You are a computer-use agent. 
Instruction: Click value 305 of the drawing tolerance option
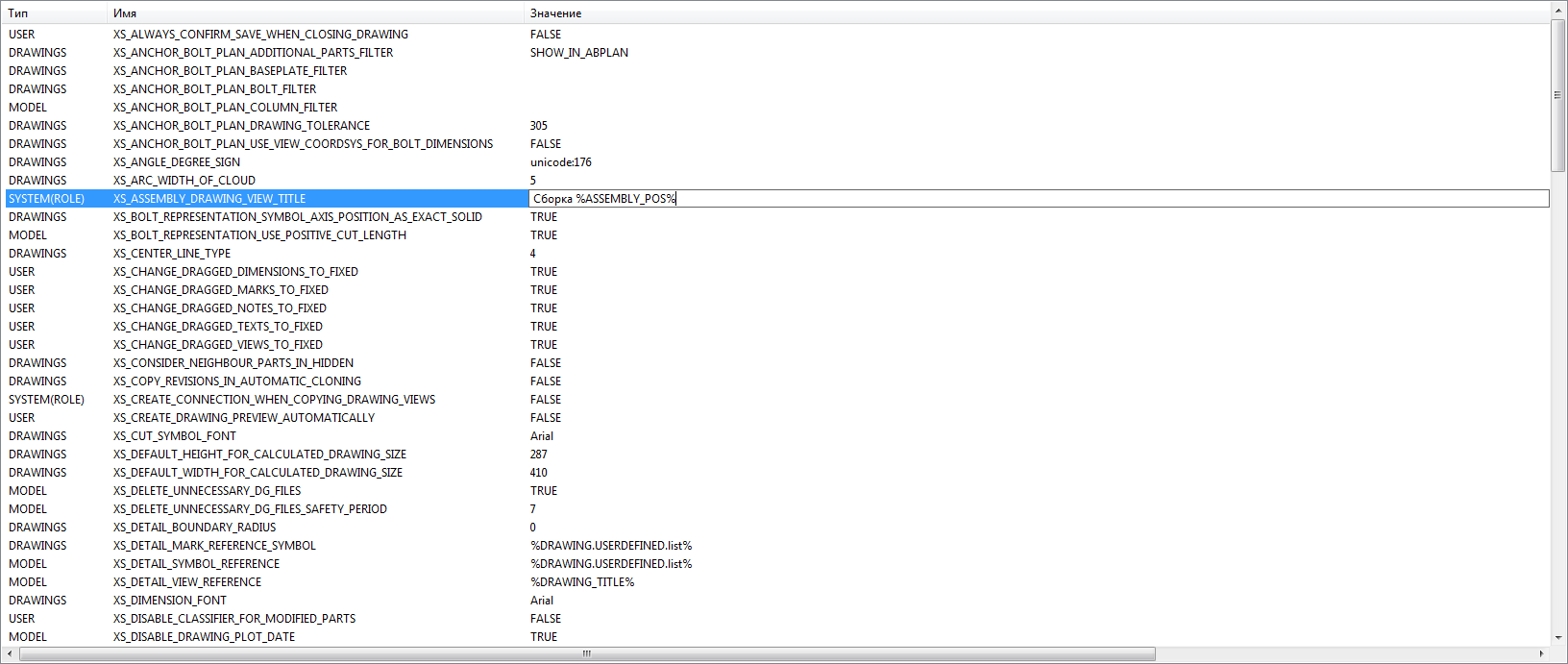click(539, 126)
